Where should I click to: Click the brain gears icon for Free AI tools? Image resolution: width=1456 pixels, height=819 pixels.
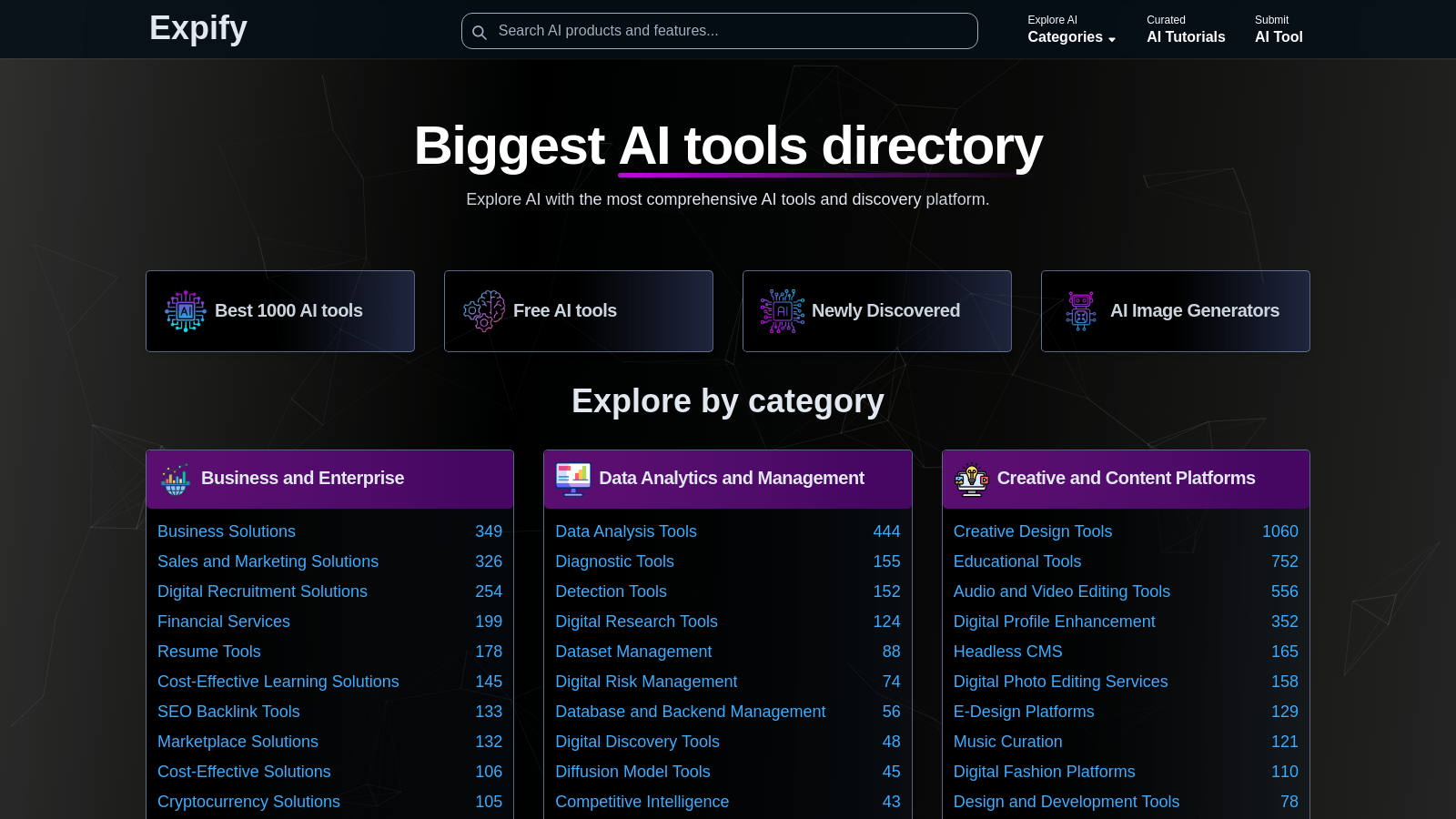484,311
